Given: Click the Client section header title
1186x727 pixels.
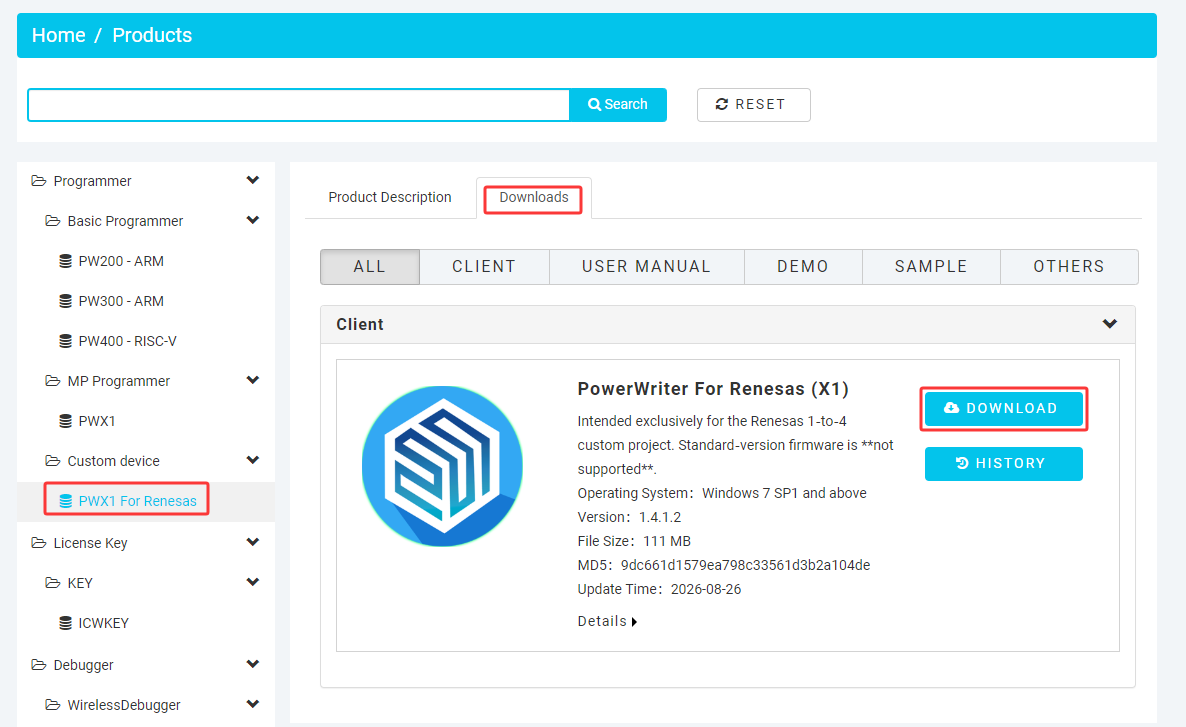Looking at the screenshot, I should (360, 325).
